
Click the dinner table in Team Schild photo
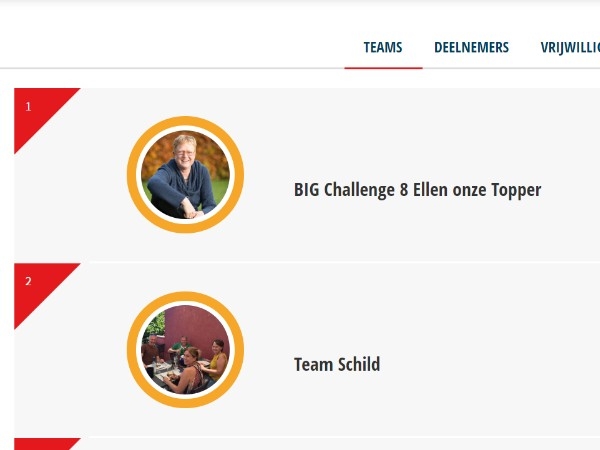click(x=165, y=369)
